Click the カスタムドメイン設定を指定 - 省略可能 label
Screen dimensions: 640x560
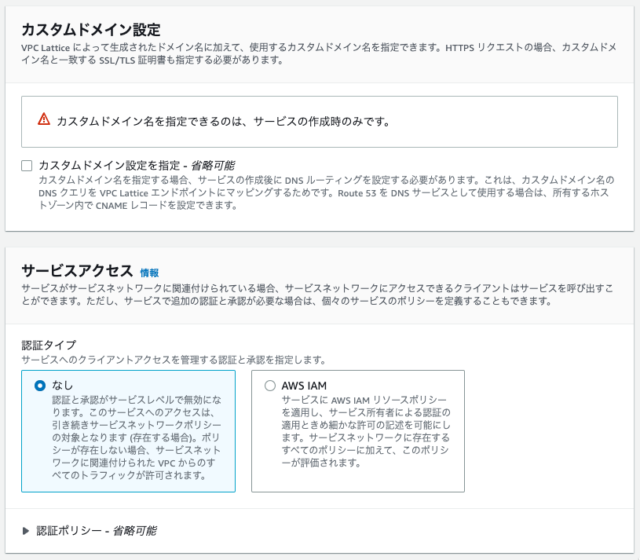[137, 165]
